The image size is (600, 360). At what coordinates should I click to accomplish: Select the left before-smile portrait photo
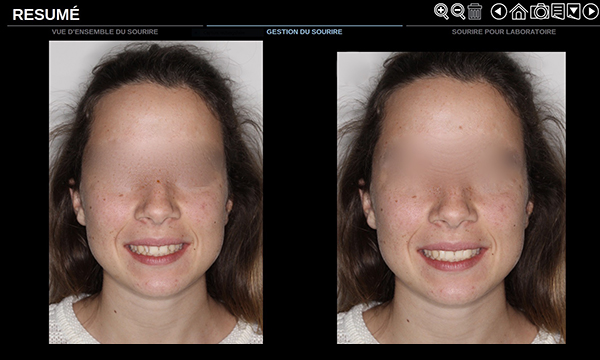(156, 192)
